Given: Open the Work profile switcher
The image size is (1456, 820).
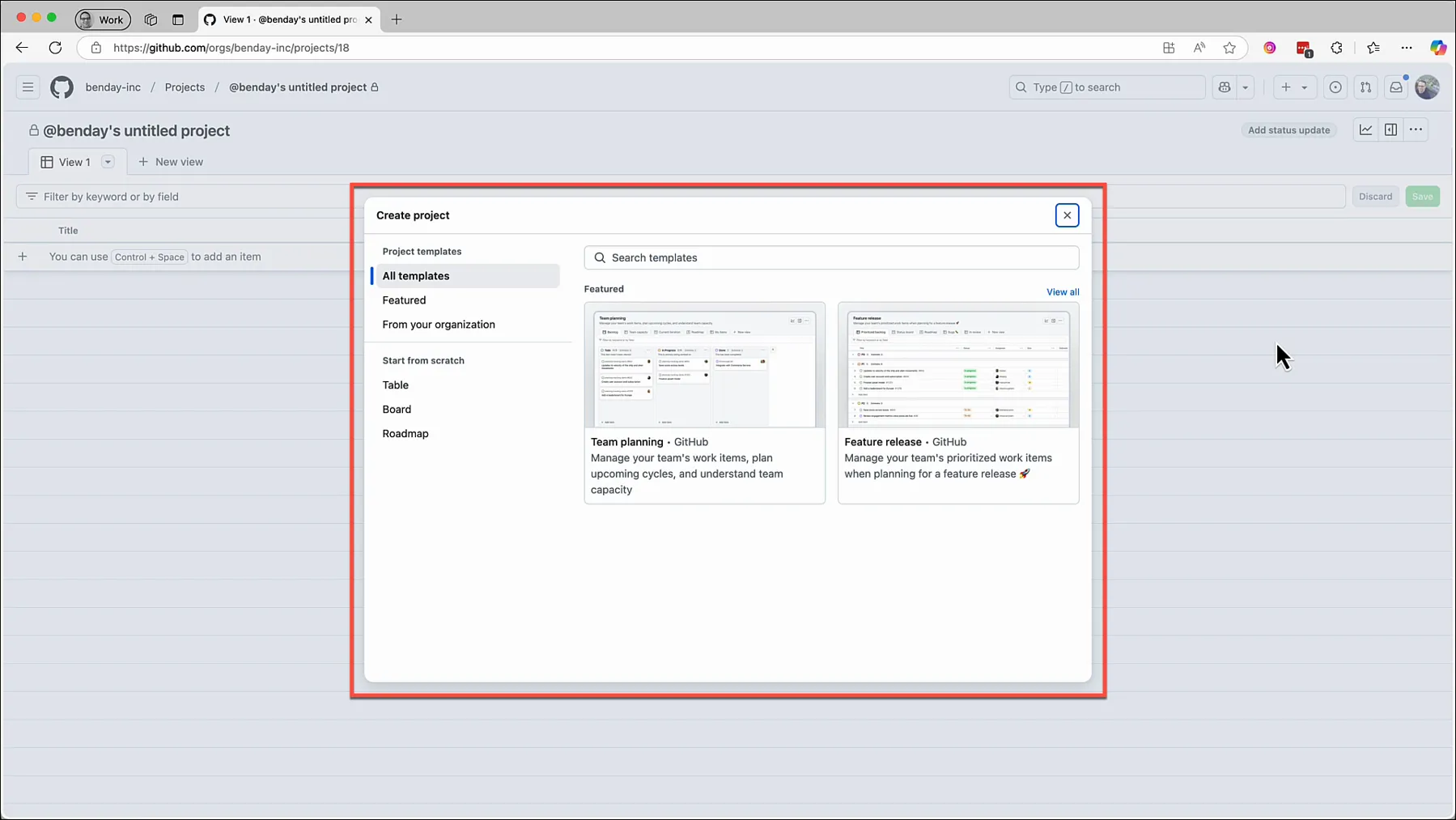Looking at the screenshot, I should click(x=102, y=19).
